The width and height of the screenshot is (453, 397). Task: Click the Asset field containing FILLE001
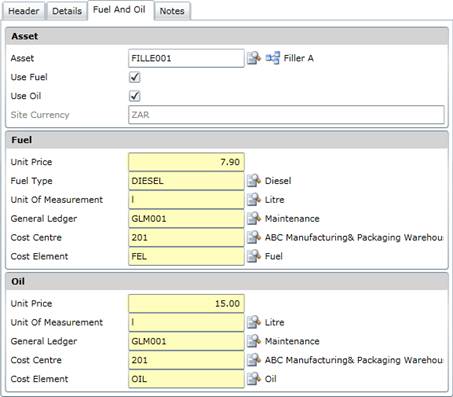point(186,58)
